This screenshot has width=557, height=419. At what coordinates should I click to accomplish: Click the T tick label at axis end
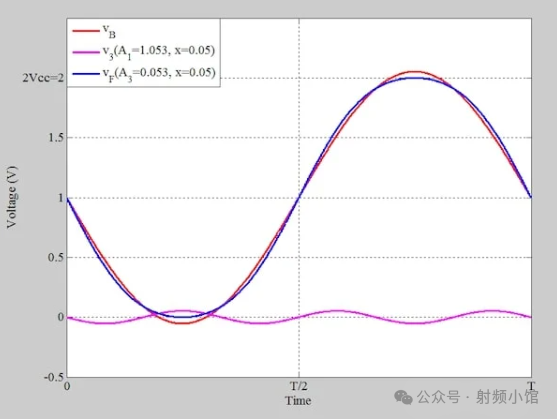coord(531,386)
